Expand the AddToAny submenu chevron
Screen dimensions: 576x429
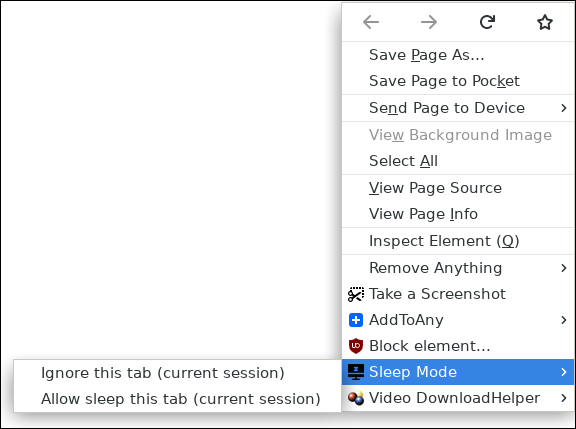point(564,320)
